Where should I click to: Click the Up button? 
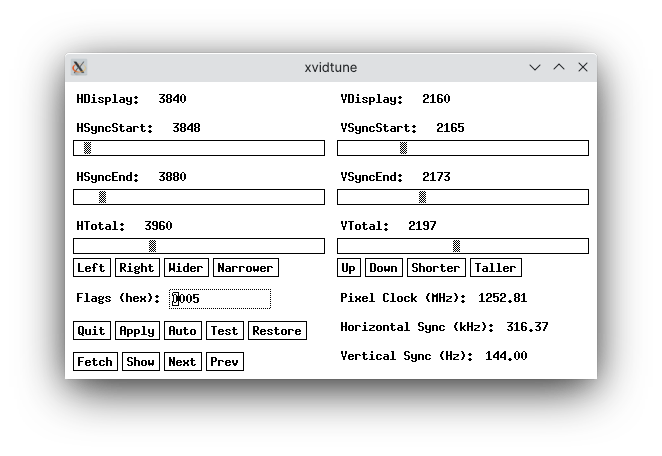click(349, 268)
